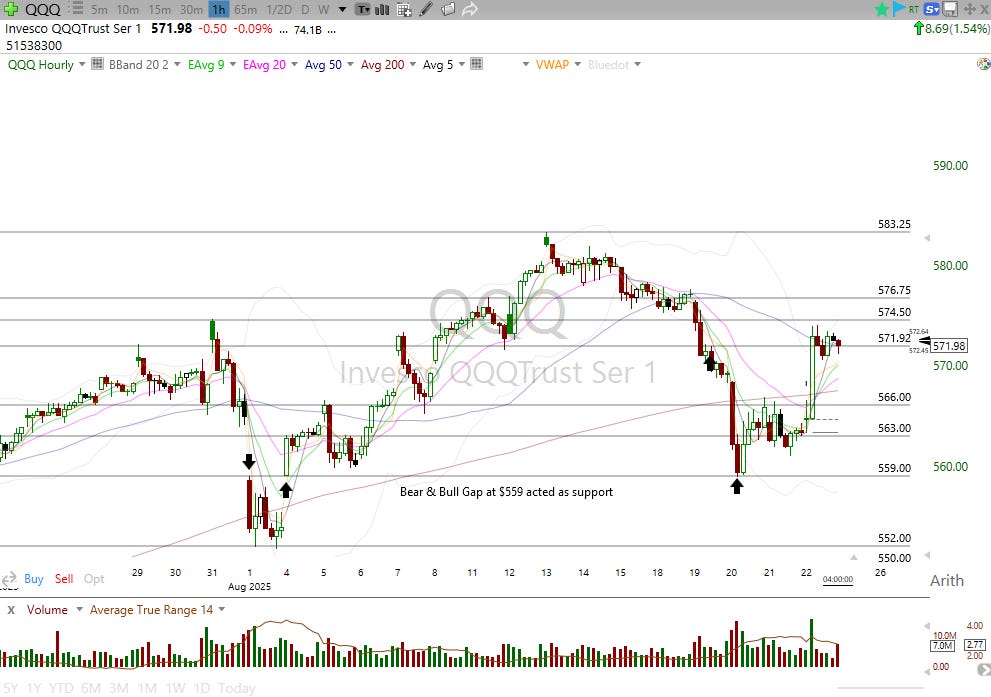Click the share arrow icon

pyautogui.click(x=470, y=9)
